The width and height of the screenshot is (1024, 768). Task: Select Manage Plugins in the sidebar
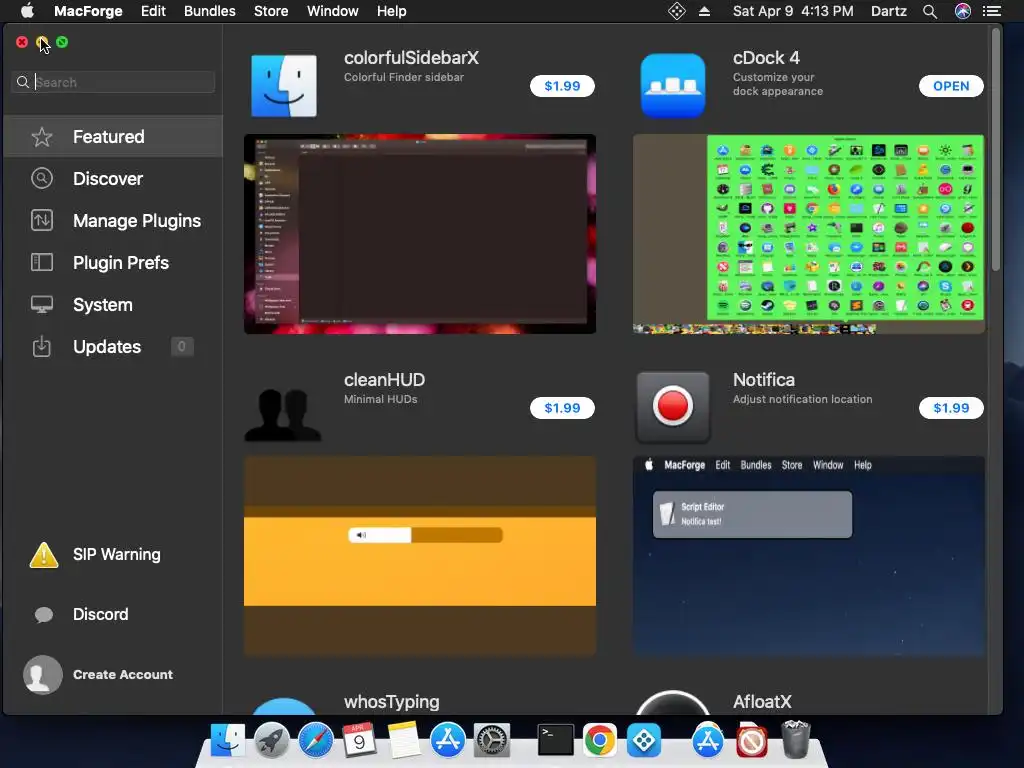tap(113, 220)
